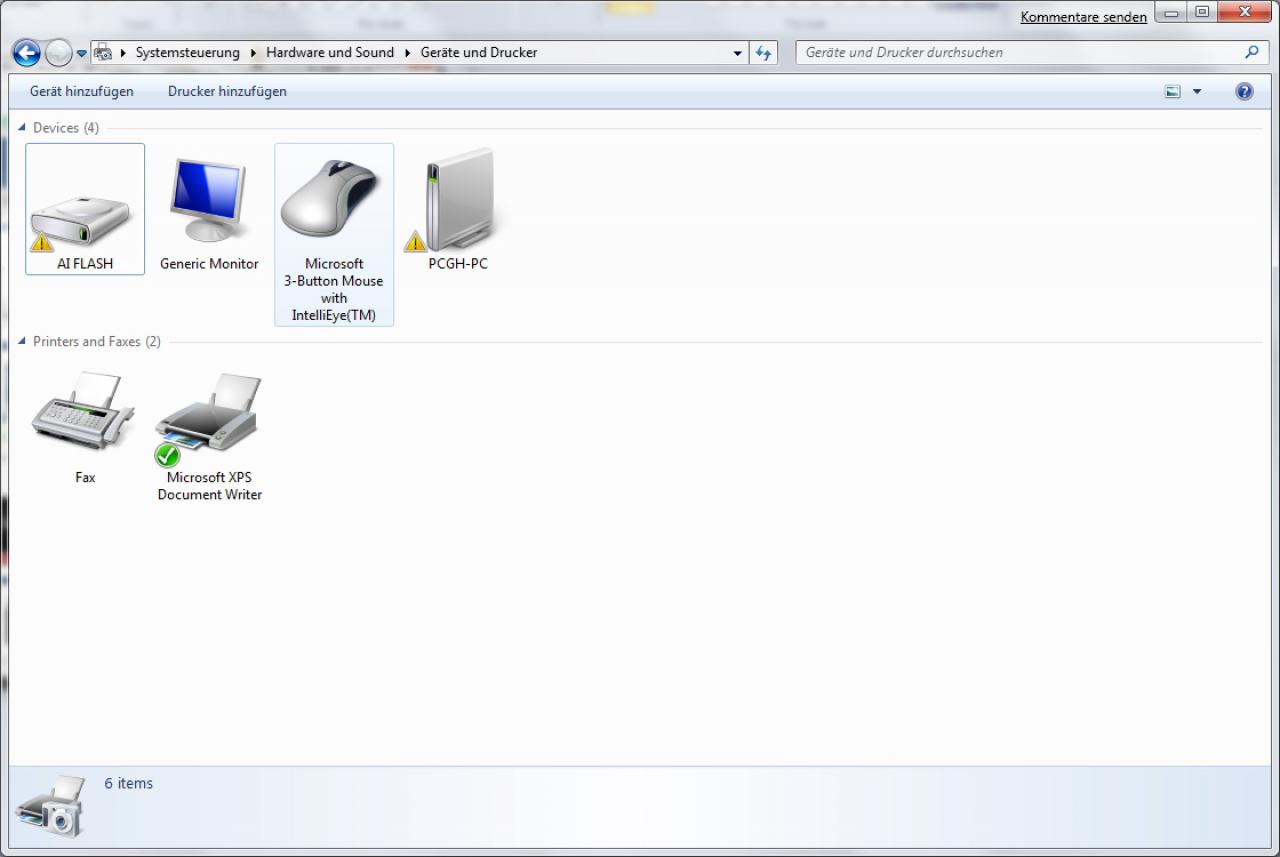Click the green default checkmark on XPS Writer
Viewport: 1280px width, 857px height.
click(x=168, y=455)
